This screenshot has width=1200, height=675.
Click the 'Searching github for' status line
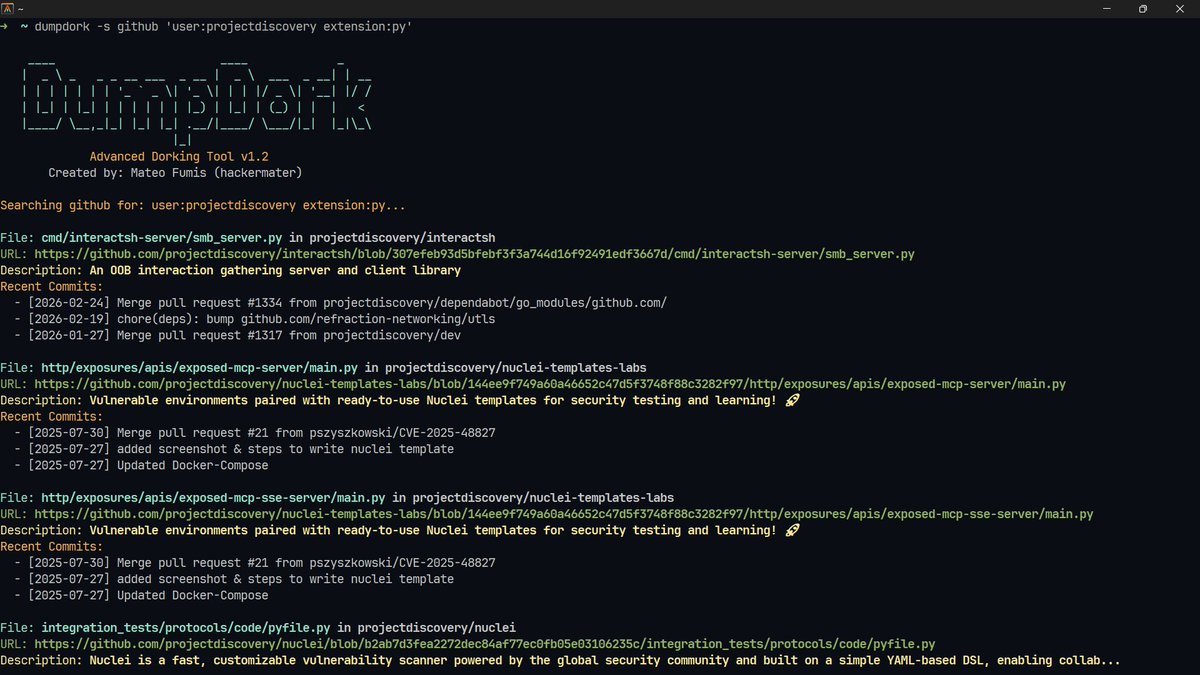(x=203, y=205)
